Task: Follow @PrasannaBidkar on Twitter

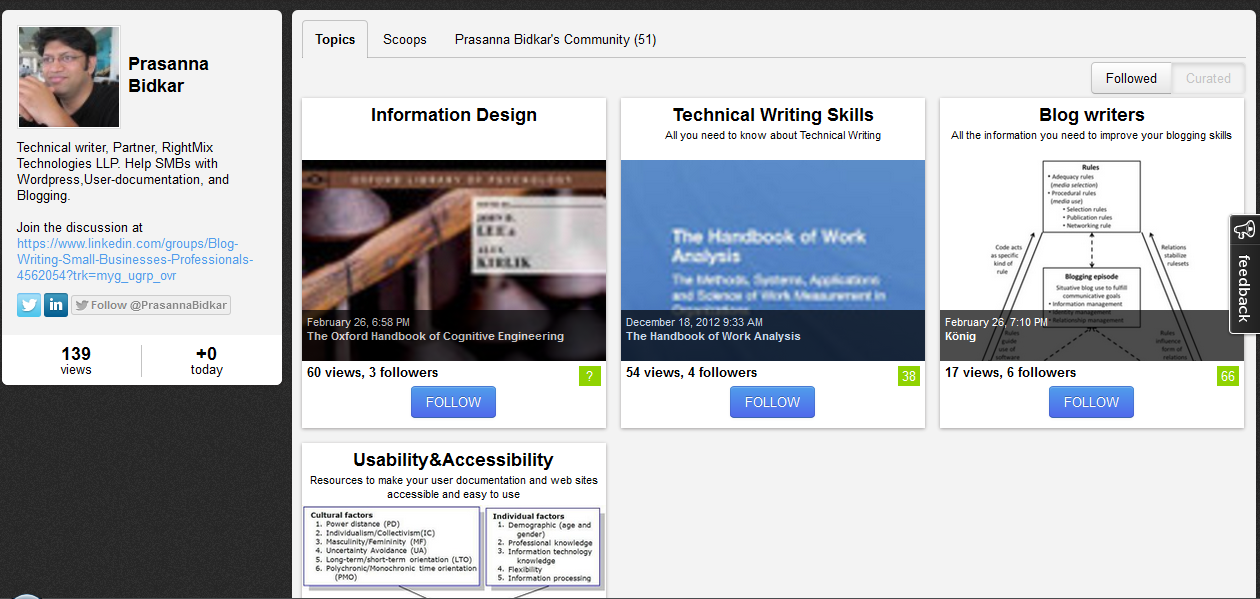Action: [151, 305]
